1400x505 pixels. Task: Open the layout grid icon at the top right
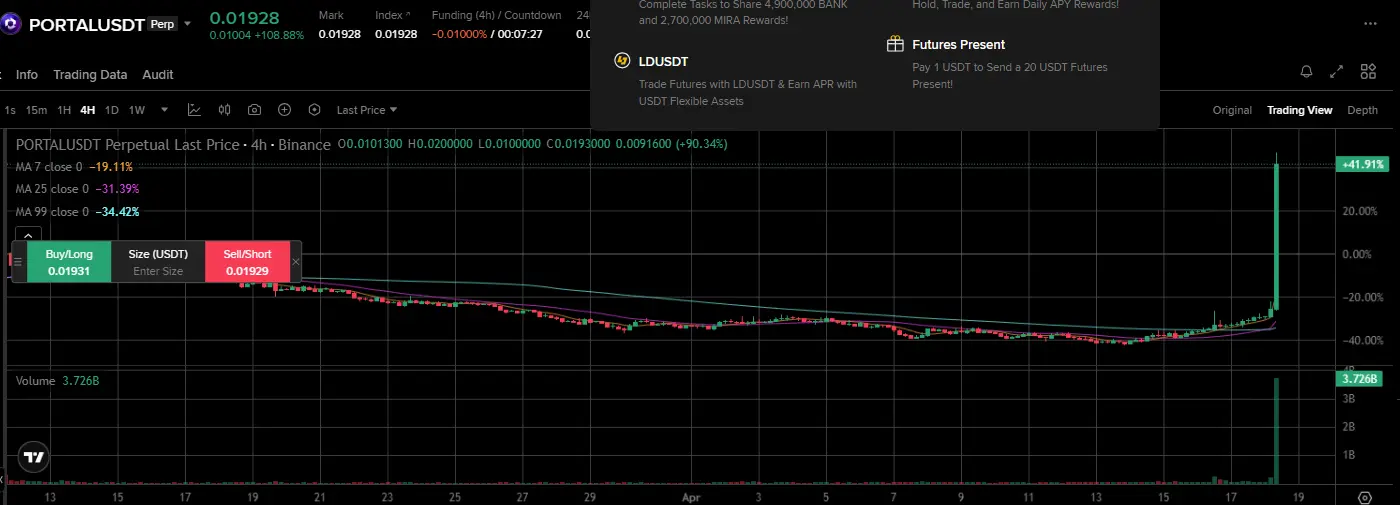tap(1368, 72)
